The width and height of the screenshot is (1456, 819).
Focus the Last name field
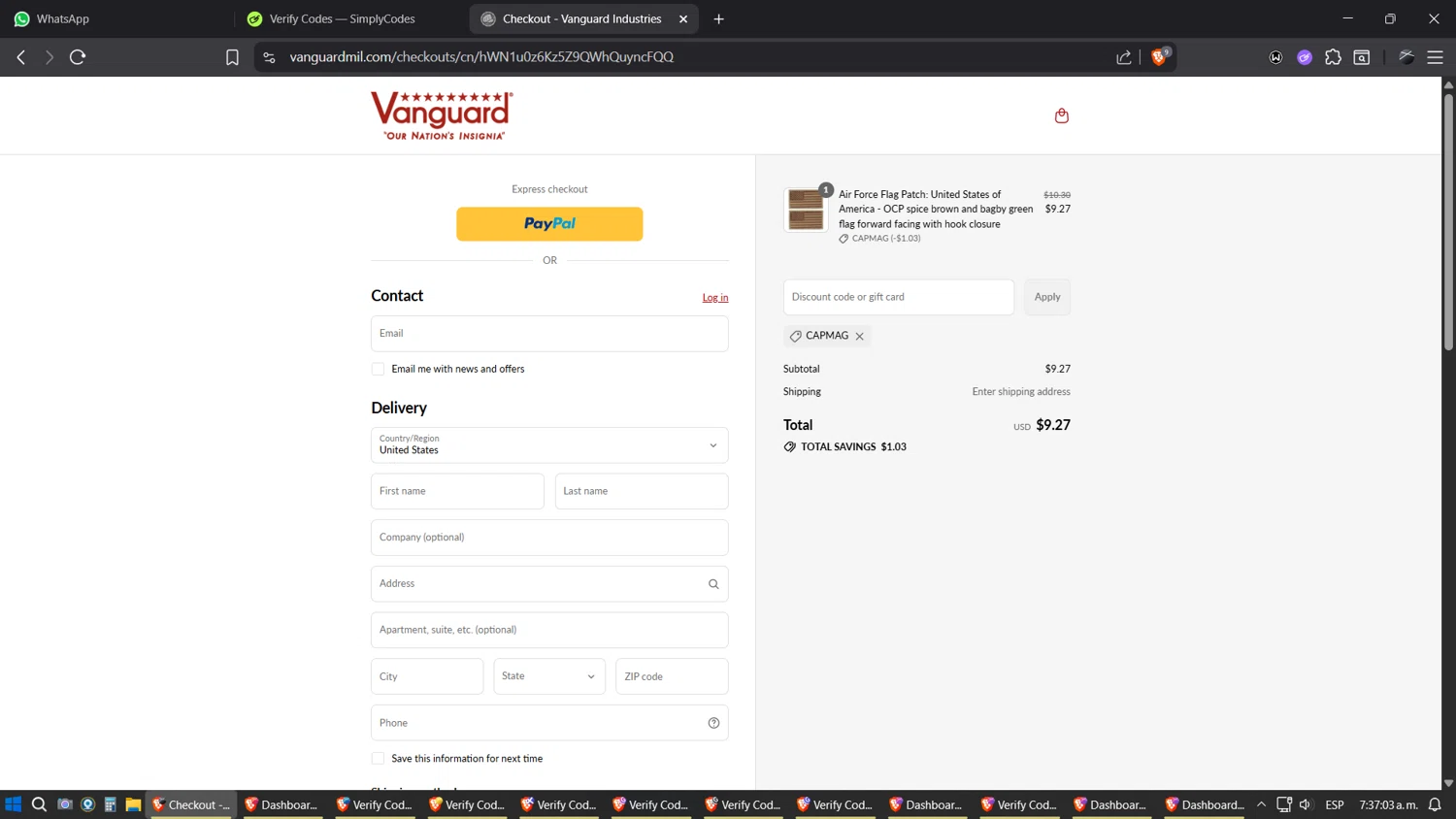(642, 491)
